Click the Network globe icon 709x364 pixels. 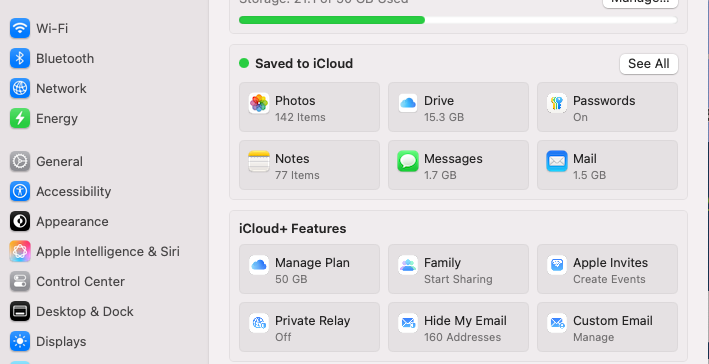[20, 88]
